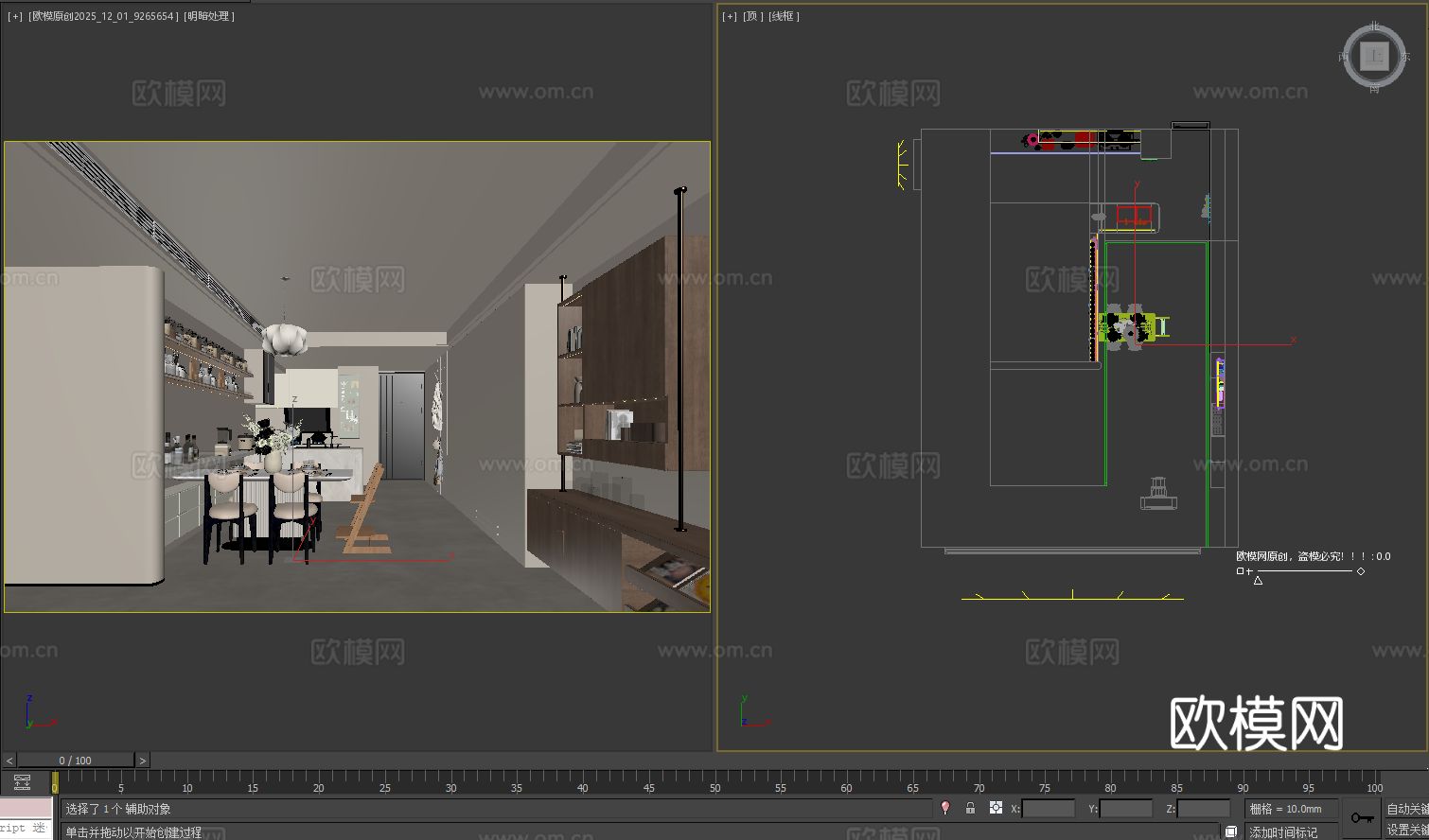
Task: Open the 明暗处理 shading mode menu
Action: [x=207, y=16]
